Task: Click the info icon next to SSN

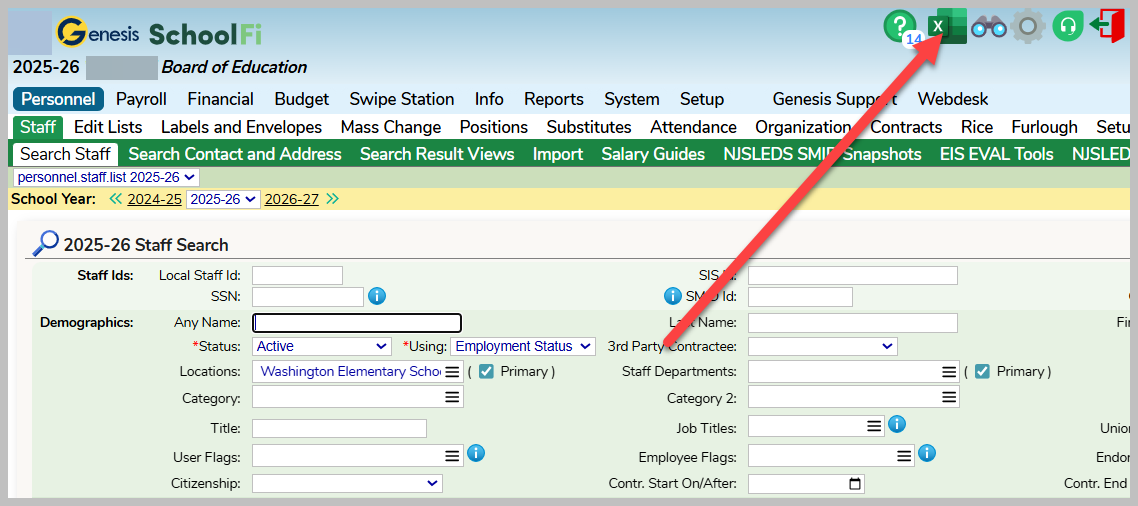Action: click(377, 296)
